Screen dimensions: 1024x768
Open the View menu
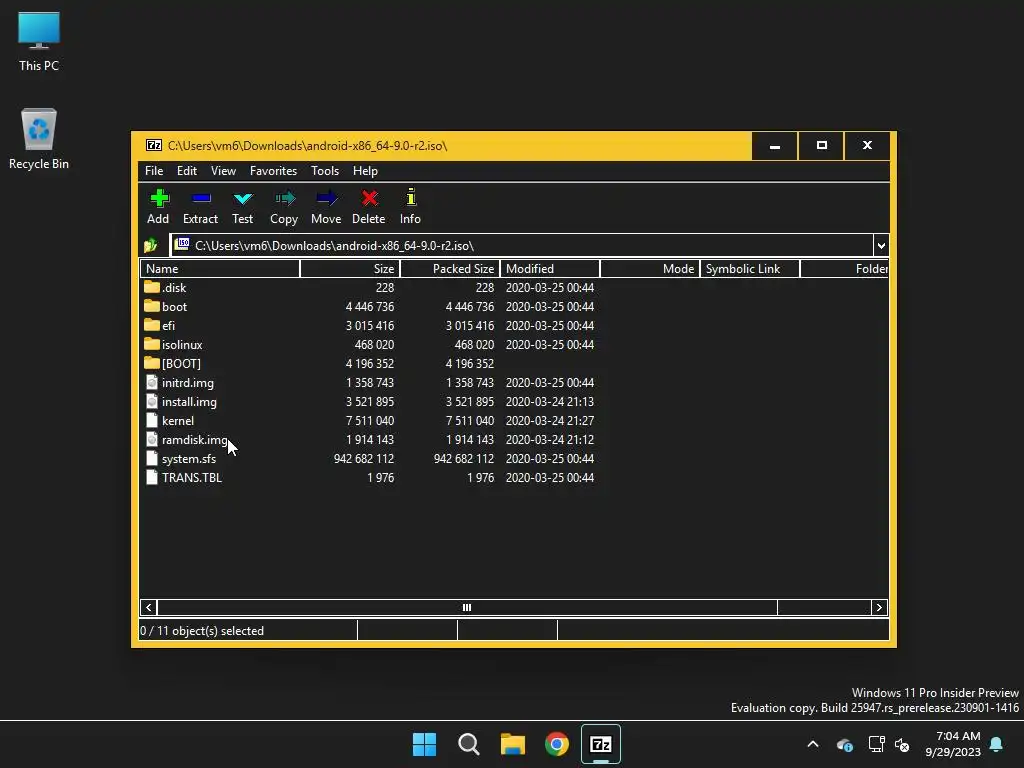click(x=223, y=170)
